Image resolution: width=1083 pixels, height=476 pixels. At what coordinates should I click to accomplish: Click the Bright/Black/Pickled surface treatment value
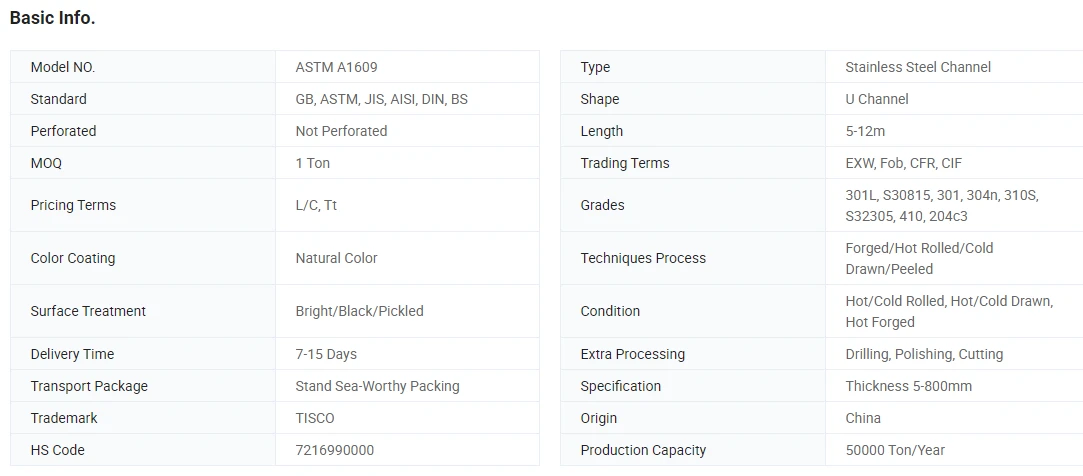(360, 311)
